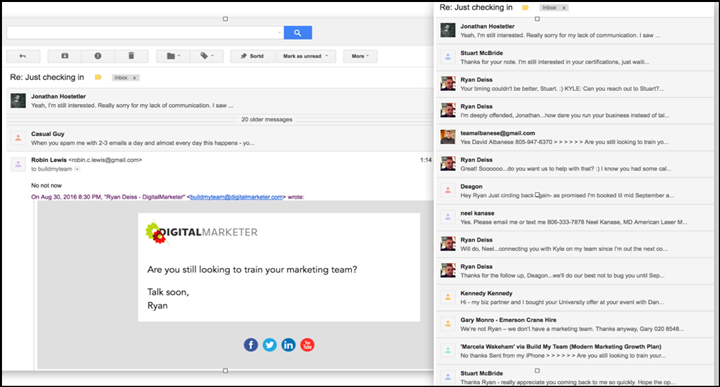This screenshot has width=720, height=387.
Task: Click Casual Guy's red avatar icon
Action: [x=18, y=138]
